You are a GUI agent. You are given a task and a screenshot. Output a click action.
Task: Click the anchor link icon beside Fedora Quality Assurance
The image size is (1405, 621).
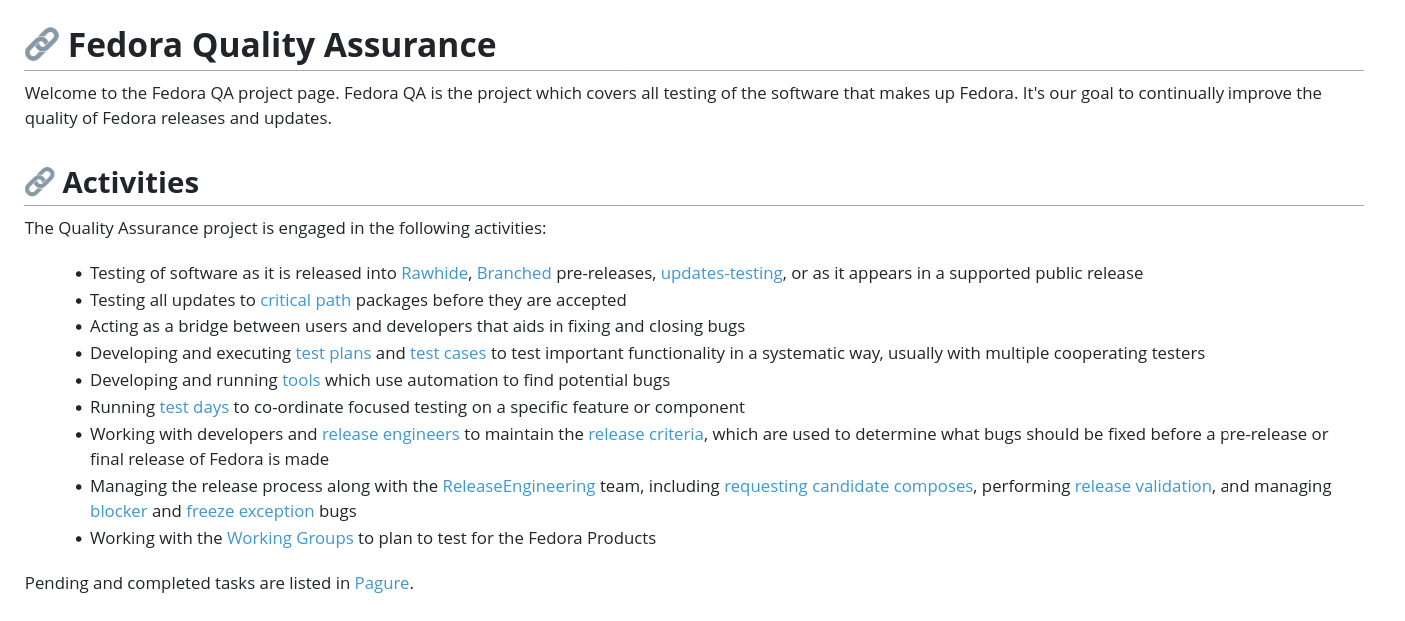point(42,45)
